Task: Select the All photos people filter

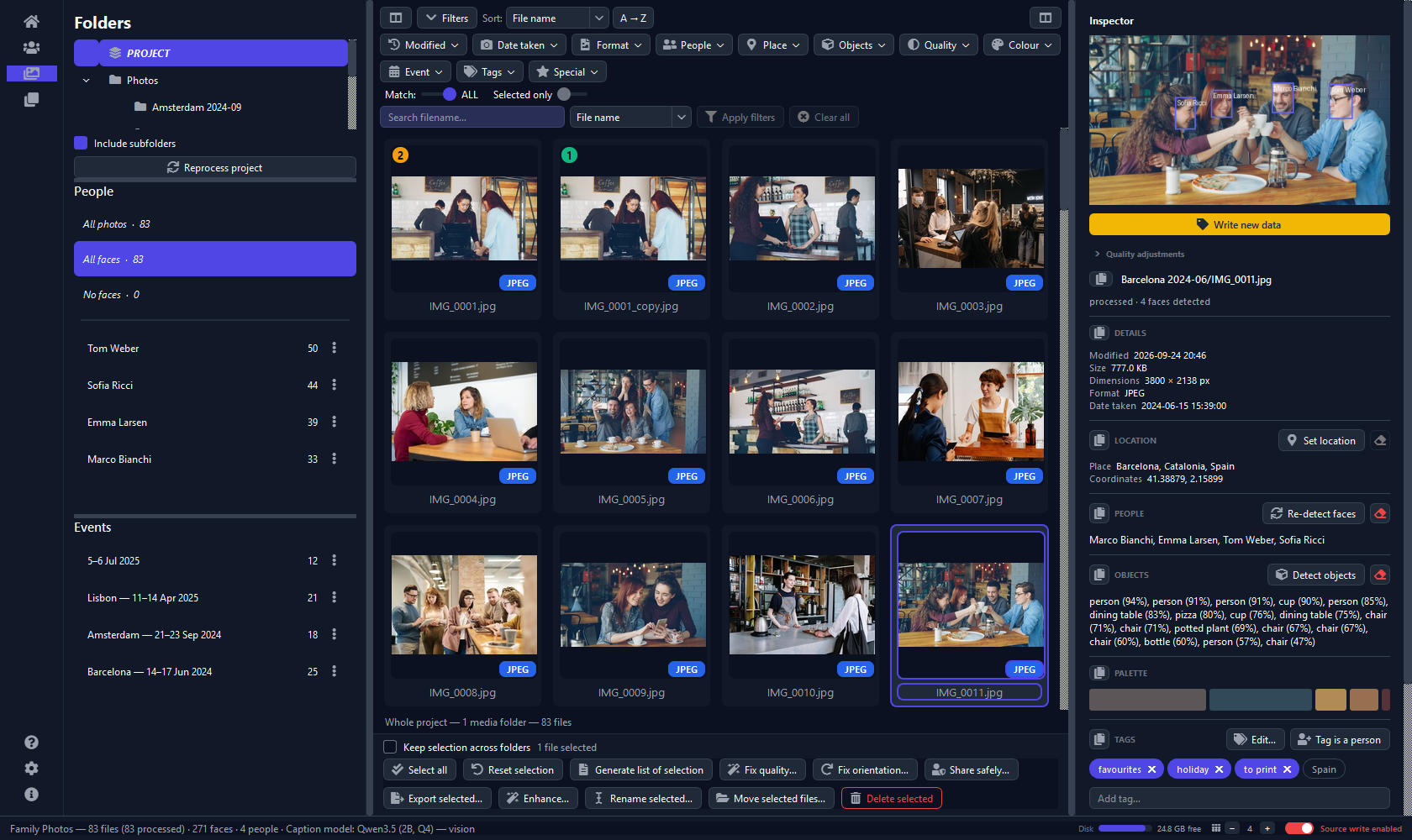Action: 215,223
